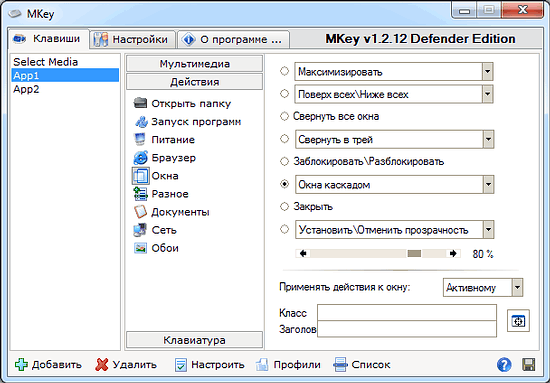This screenshot has height=383, width=550.
Task: Click the Профили button label
Action: tap(297, 365)
